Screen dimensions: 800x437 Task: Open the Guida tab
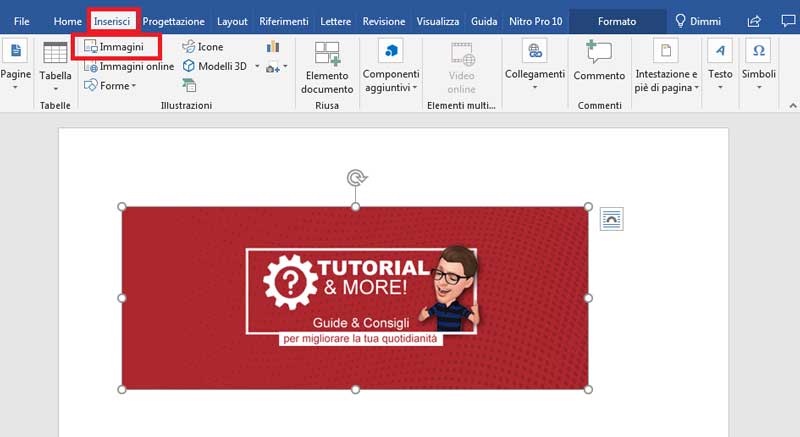click(484, 21)
